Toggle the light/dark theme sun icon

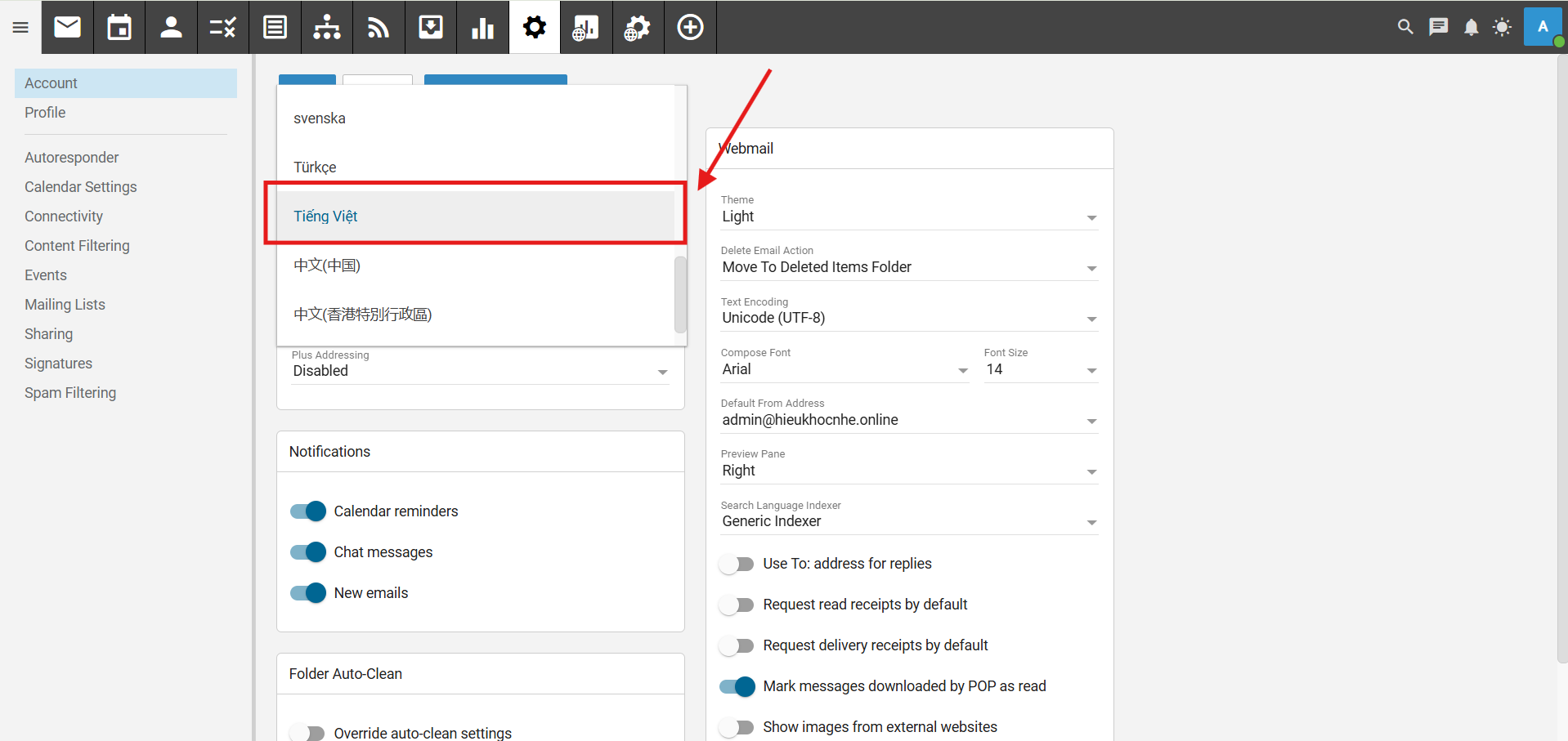1502,27
